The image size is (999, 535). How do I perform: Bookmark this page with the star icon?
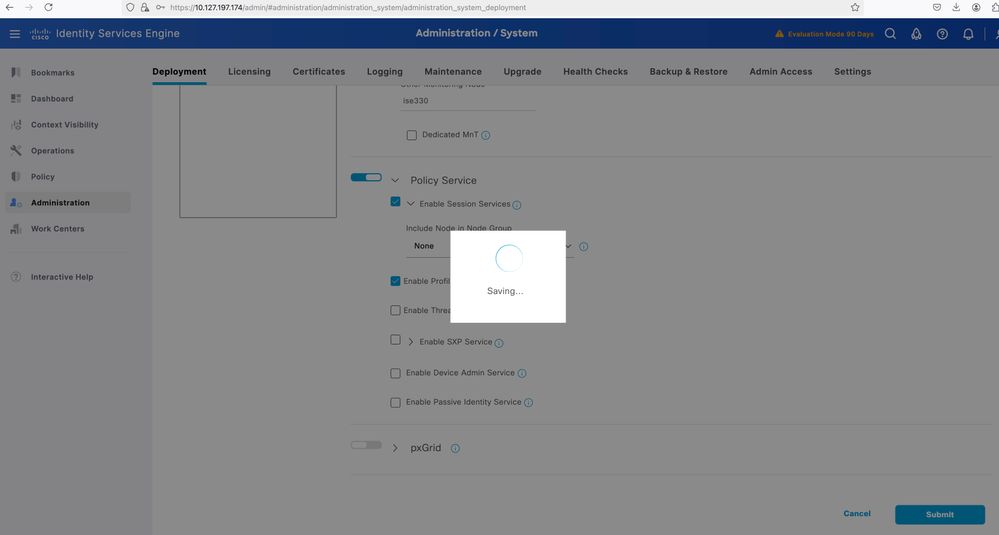(855, 8)
